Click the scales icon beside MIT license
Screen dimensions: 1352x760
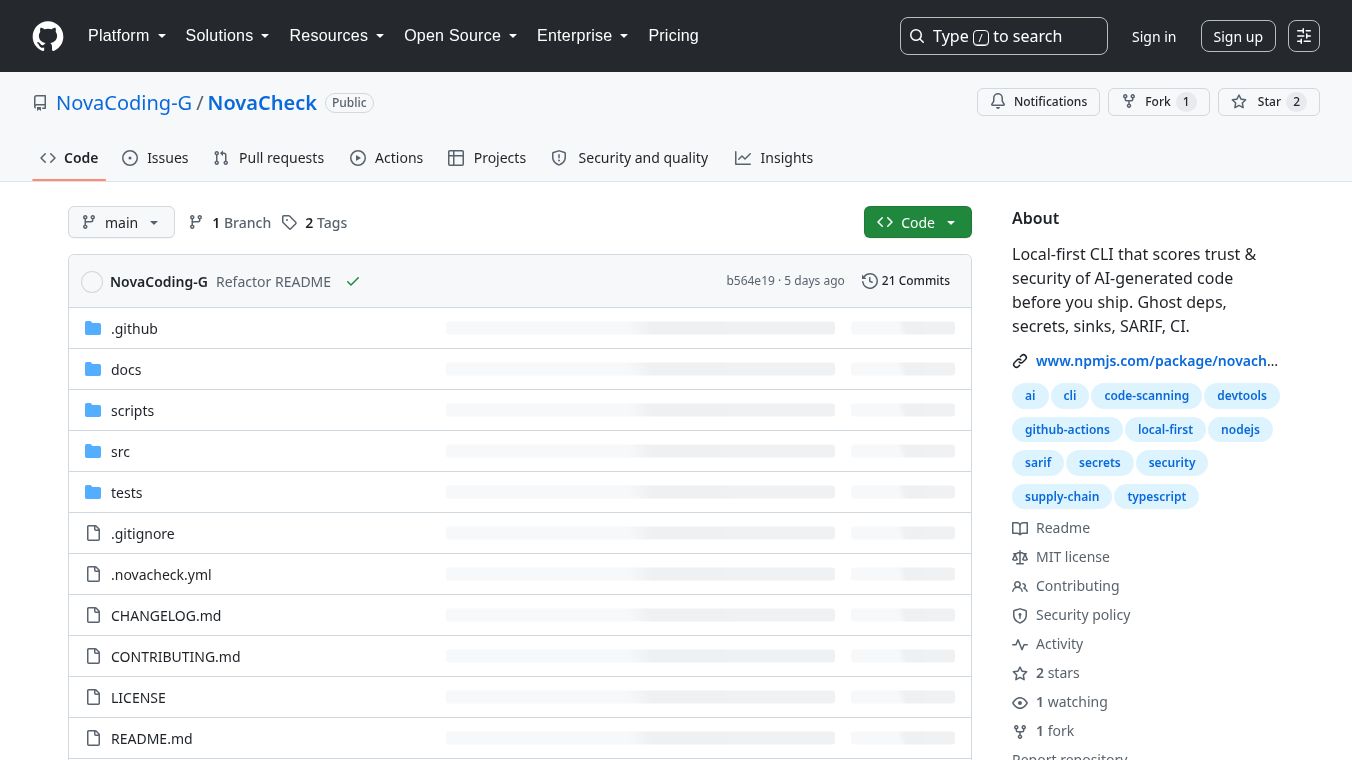pos(1020,557)
